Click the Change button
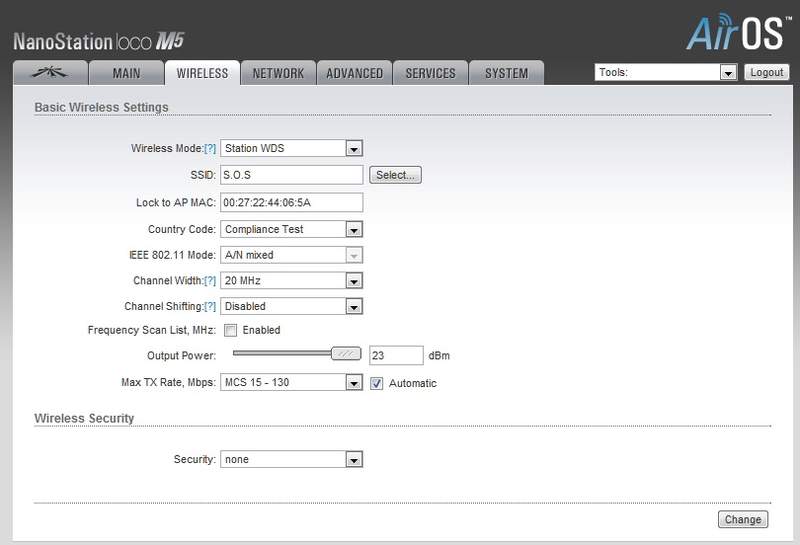The height and width of the screenshot is (545, 800). 743,519
